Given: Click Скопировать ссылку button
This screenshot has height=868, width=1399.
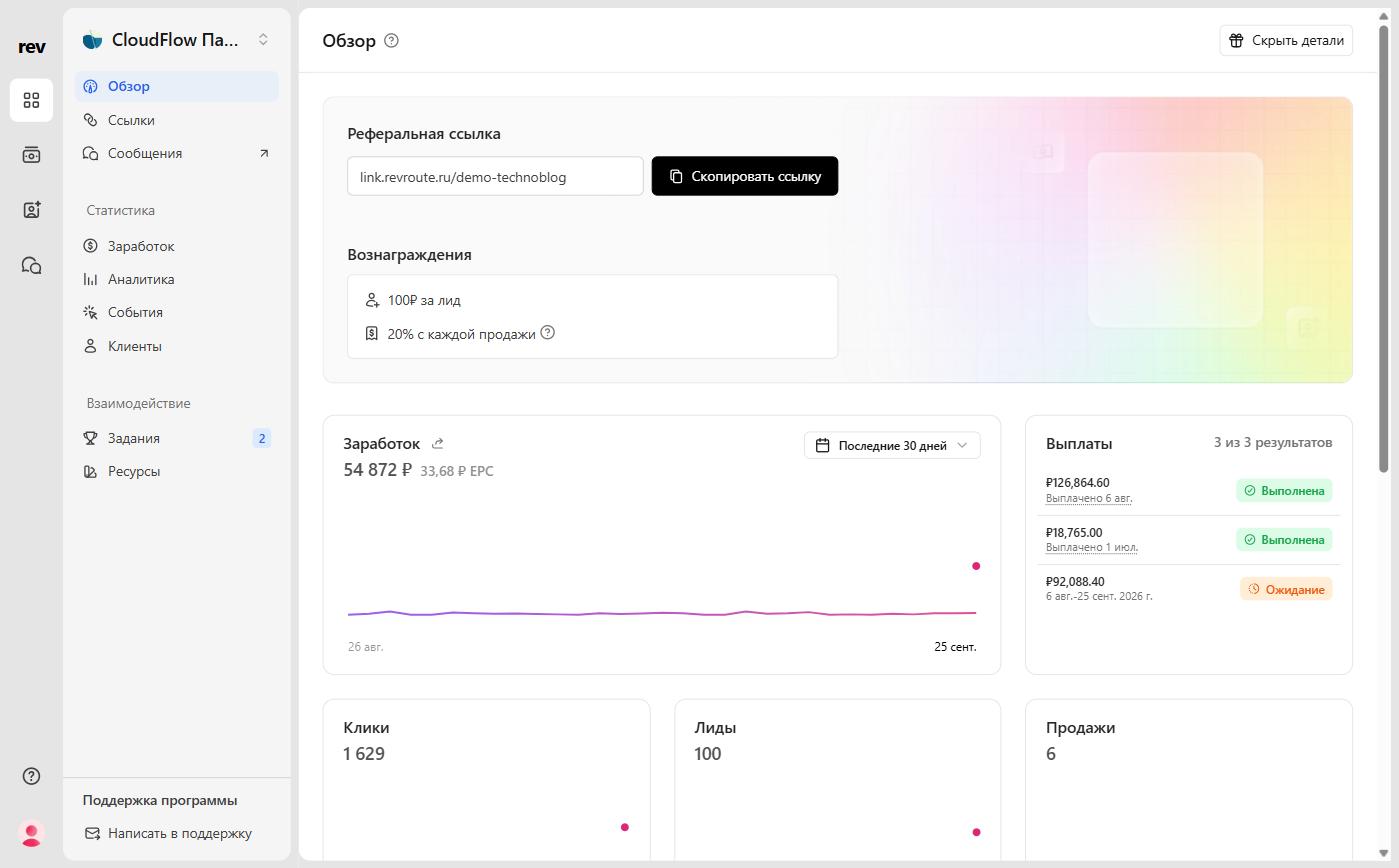Looking at the screenshot, I should [x=745, y=176].
